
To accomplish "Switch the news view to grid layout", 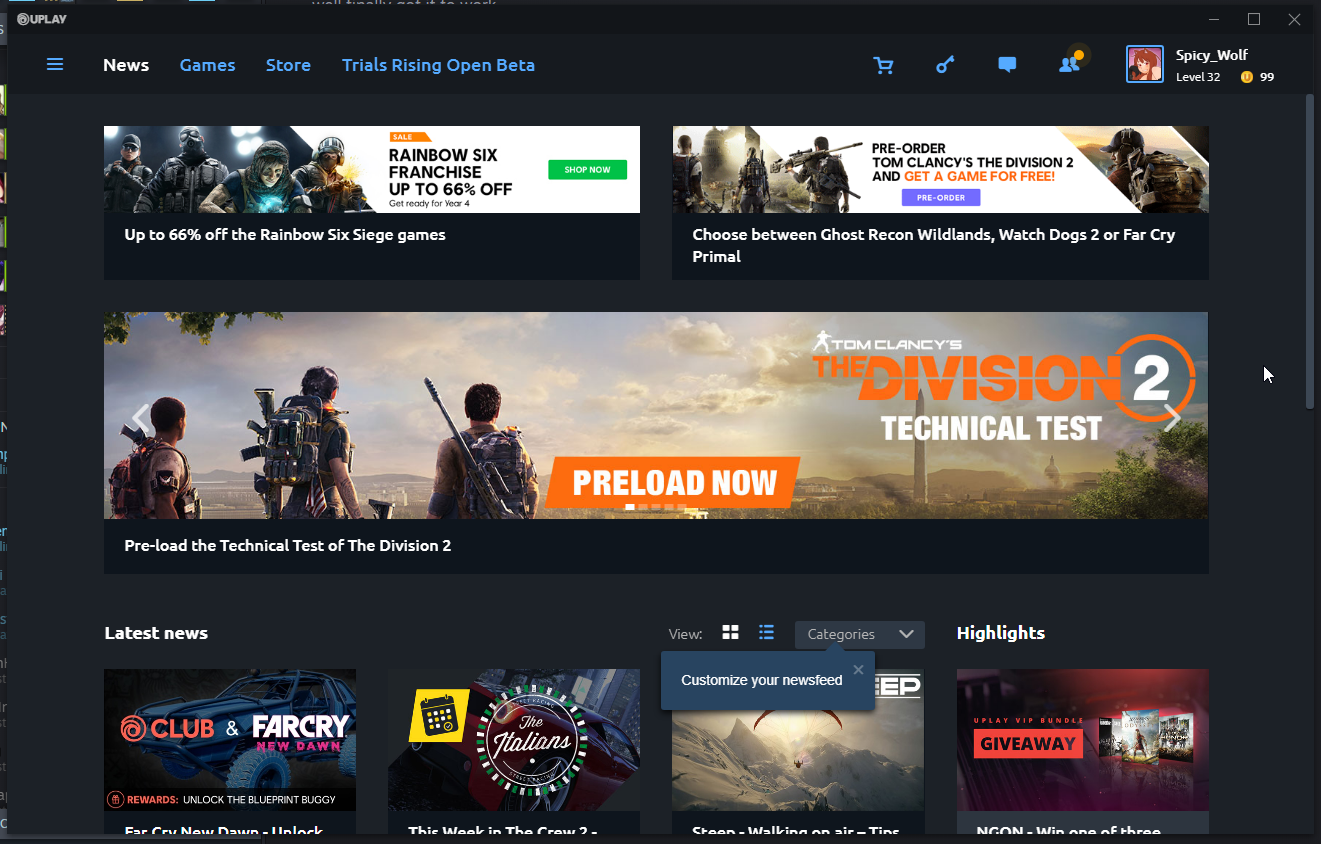I will pyautogui.click(x=731, y=633).
